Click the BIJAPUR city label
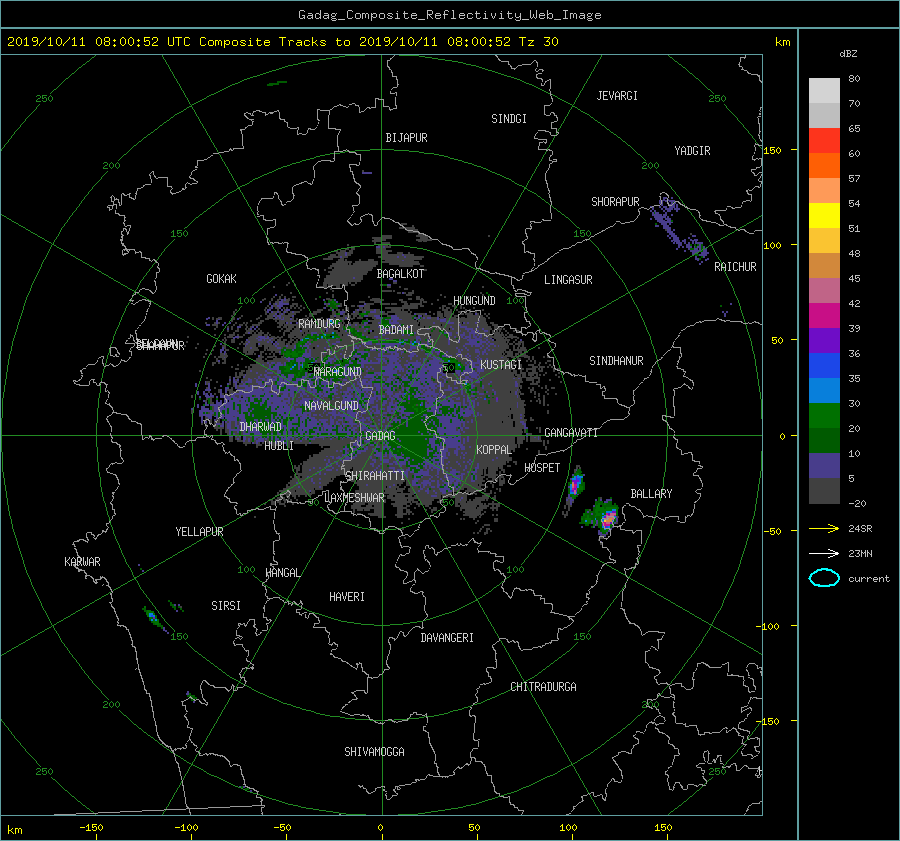The width and height of the screenshot is (900, 841). pyautogui.click(x=406, y=138)
